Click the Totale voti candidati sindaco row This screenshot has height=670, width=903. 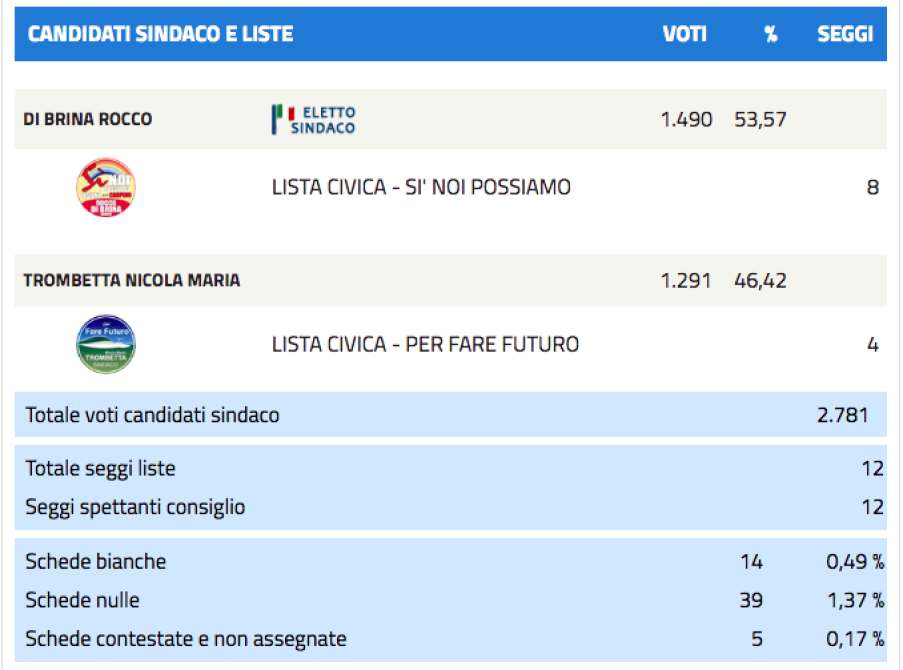tap(450, 415)
